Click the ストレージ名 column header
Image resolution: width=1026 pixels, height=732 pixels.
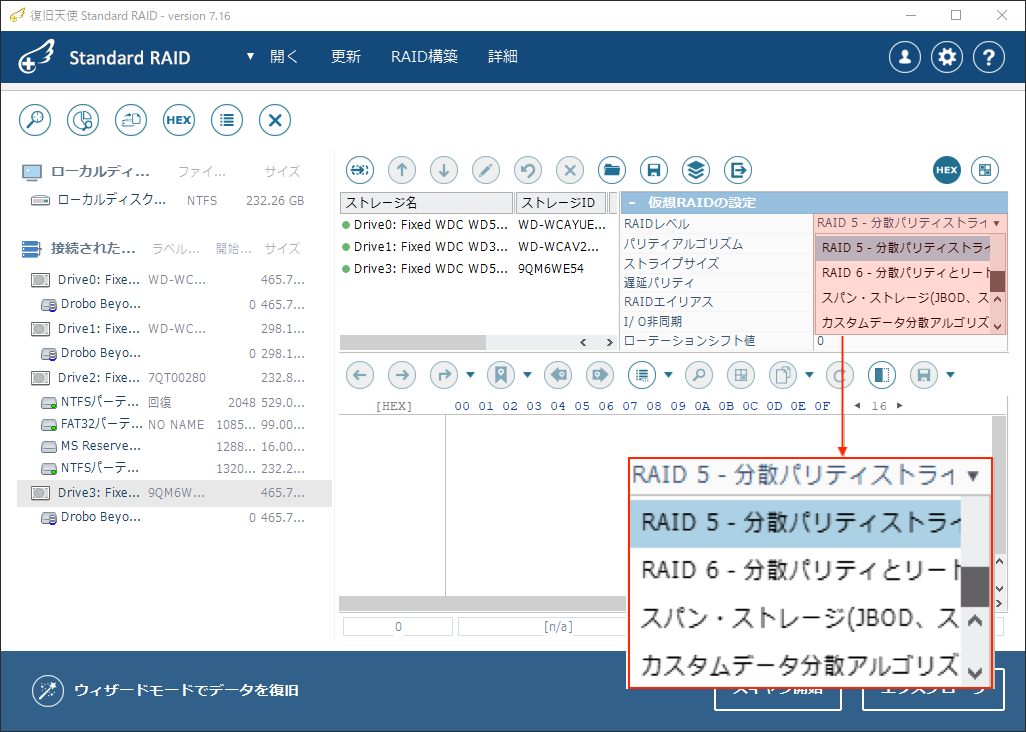[x=427, y=203]
